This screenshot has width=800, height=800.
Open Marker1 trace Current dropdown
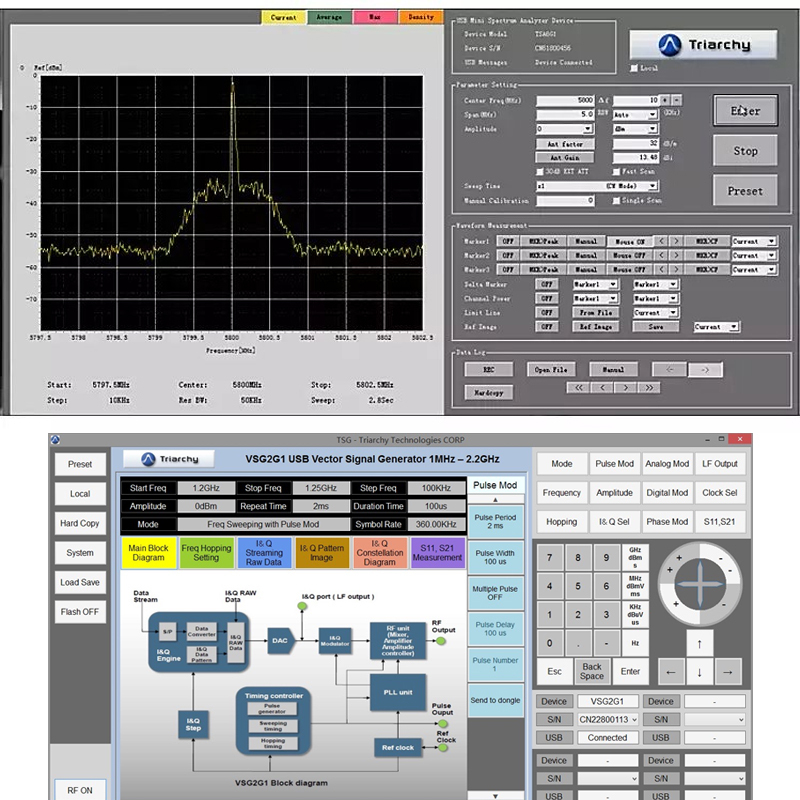771,241
